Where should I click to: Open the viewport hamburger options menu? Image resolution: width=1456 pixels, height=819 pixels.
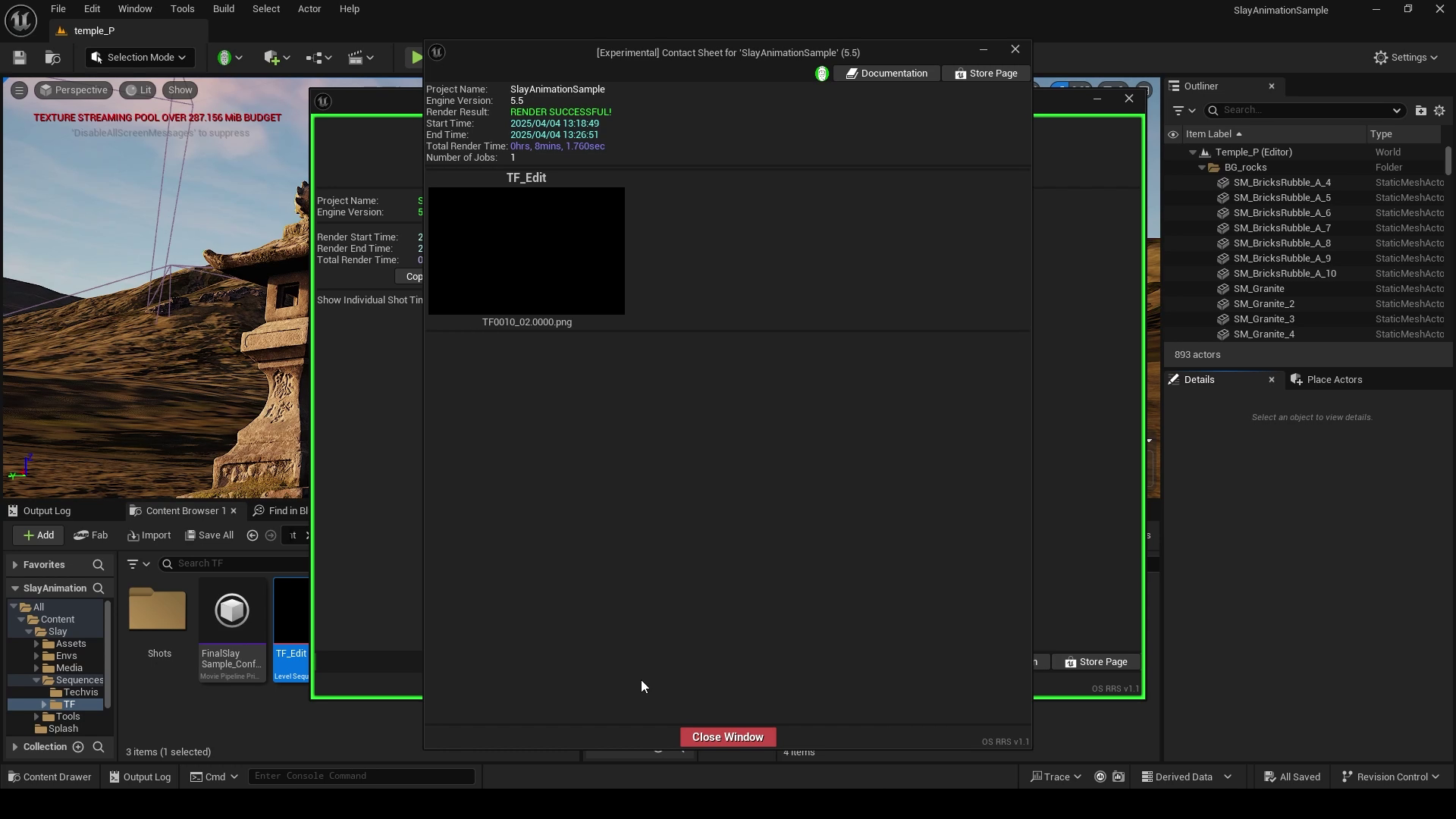[19, 90]
